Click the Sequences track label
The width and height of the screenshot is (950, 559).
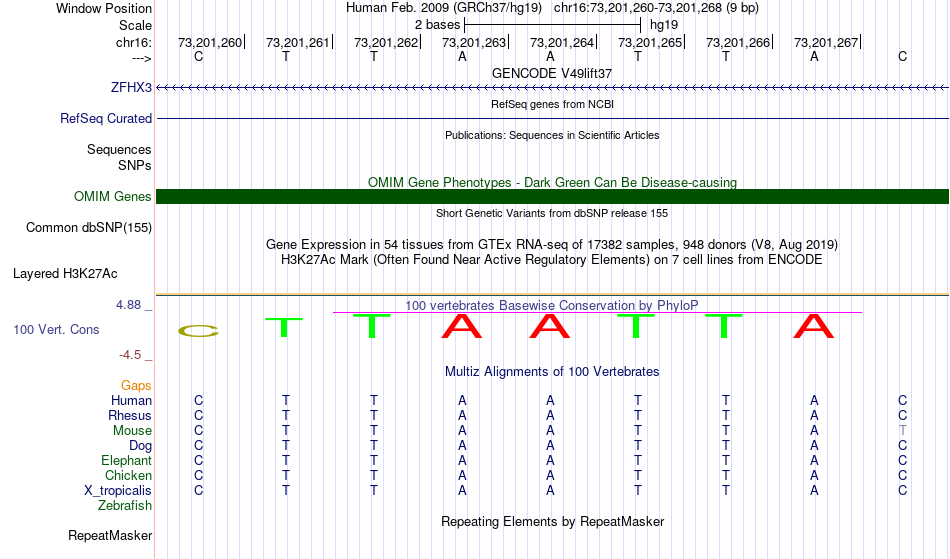click(119, 150)
